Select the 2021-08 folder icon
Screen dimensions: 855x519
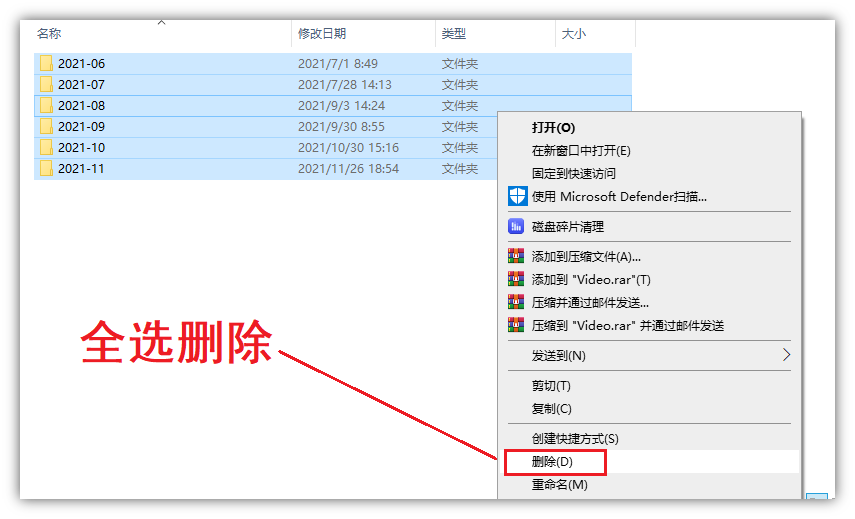point(46,106)
